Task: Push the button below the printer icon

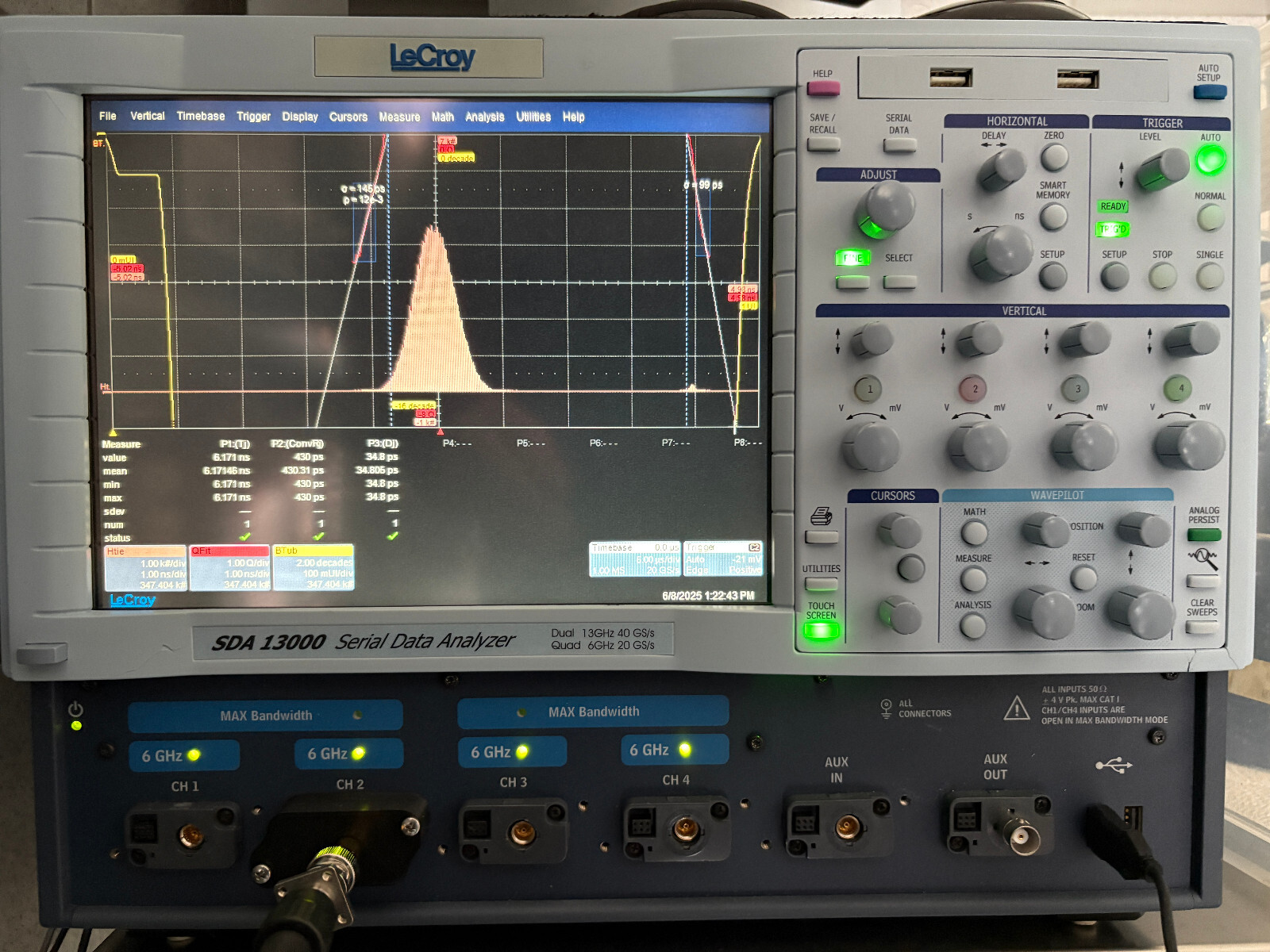Action: pos(822,537)
